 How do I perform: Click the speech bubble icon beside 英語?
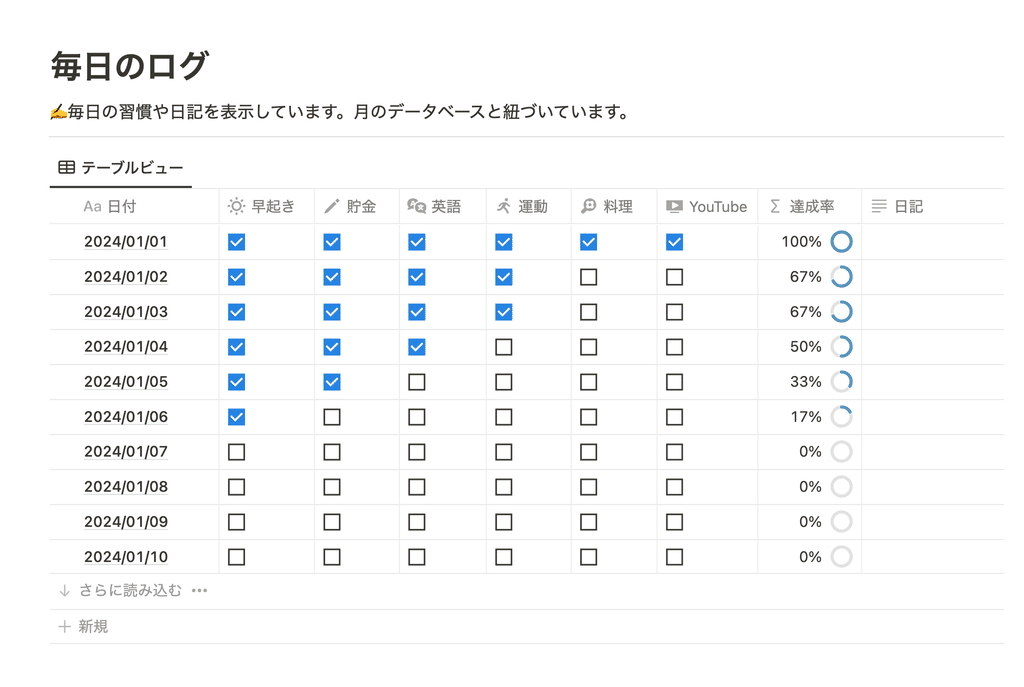point(416,206)
